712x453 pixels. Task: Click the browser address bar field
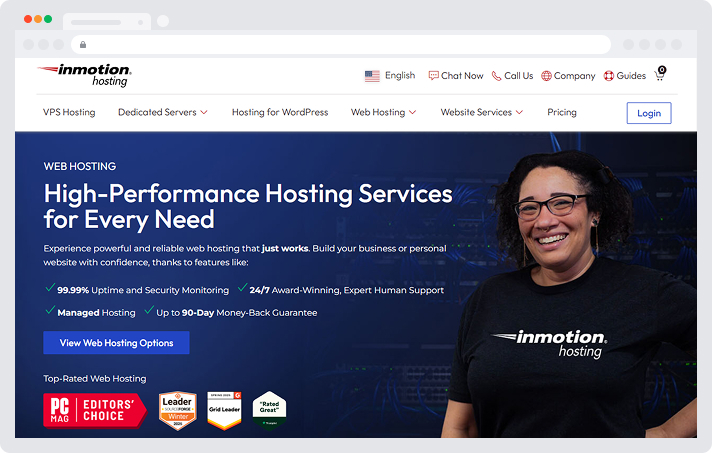341,44
